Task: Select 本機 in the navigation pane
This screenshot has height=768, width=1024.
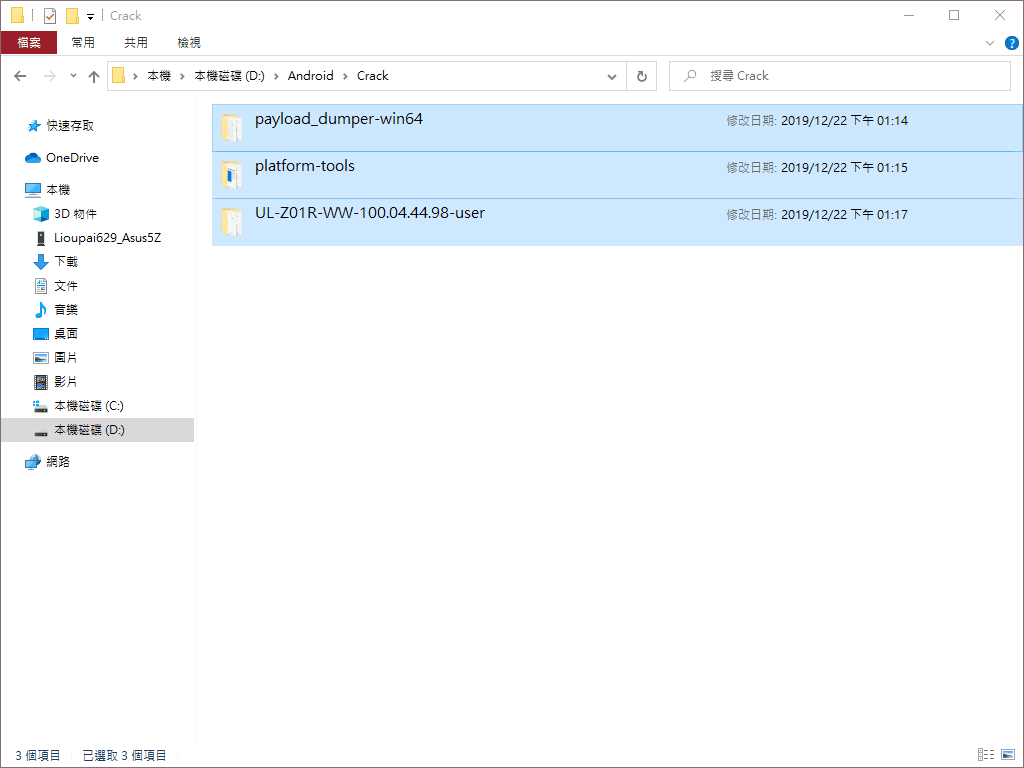Action: pos(58,190)
